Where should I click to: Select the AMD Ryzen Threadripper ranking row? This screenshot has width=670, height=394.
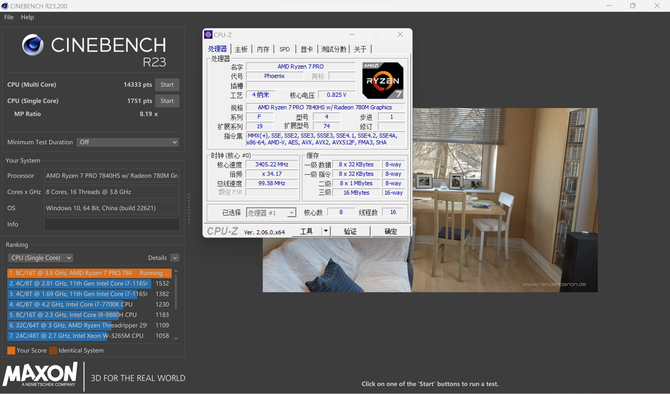88,325
